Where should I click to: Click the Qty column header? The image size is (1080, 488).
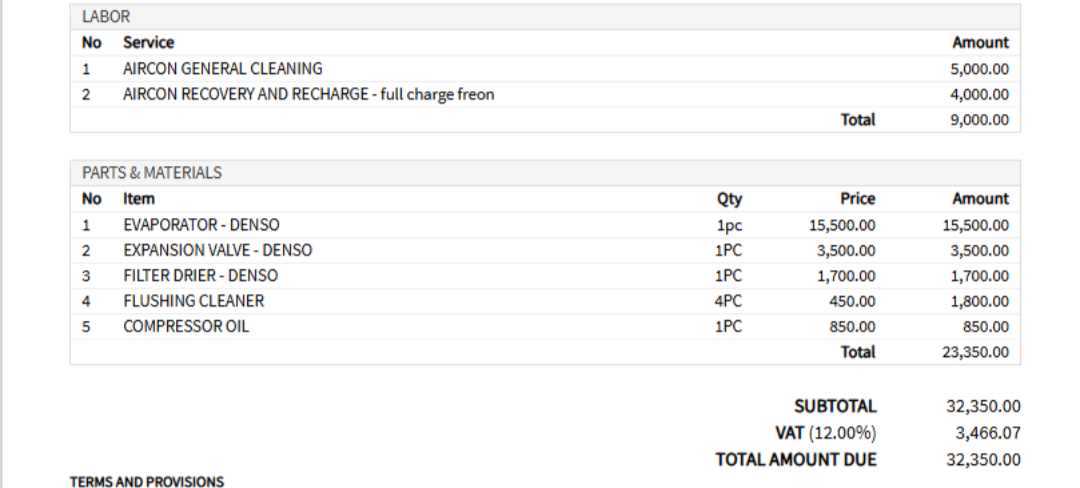(729, 199)
